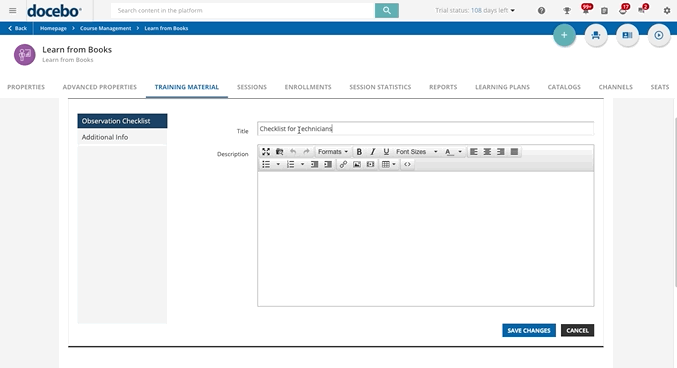Image resolution: width=677 pixels, height=368 pixels.
Task: Toggle italic formatting
Action: pos(373,152)
